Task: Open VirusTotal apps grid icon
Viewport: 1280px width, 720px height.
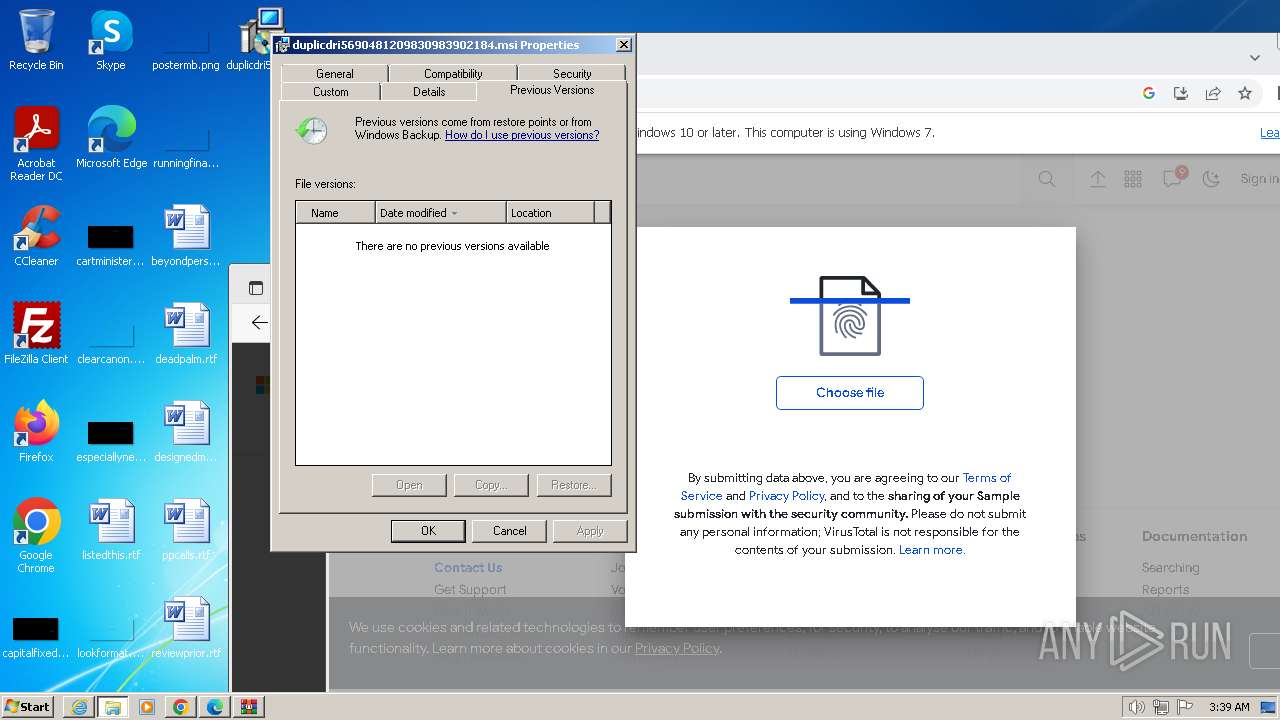Action: pos(1133,179)
